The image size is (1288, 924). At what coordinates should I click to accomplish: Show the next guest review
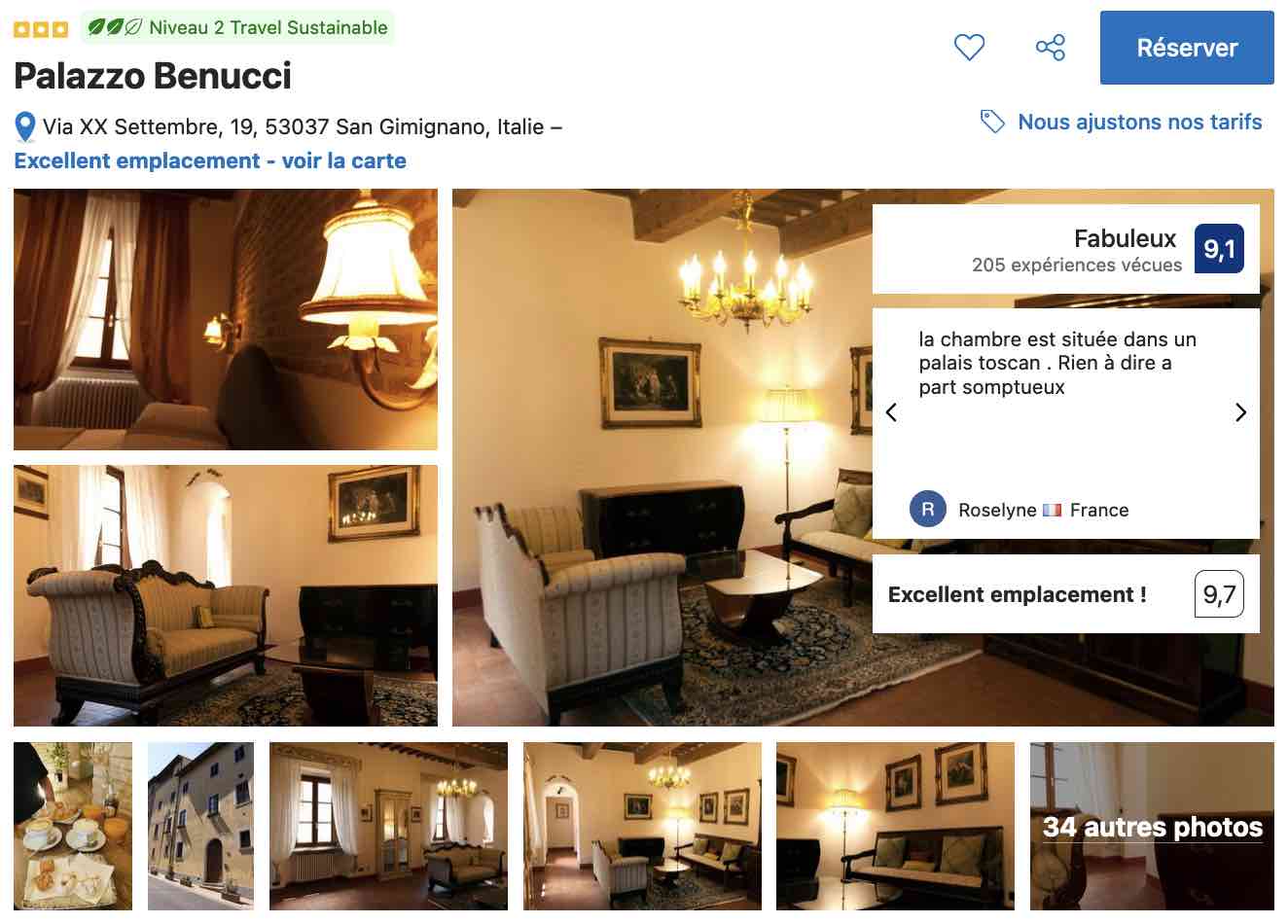pyautogui.click(x=1240, y=412)
